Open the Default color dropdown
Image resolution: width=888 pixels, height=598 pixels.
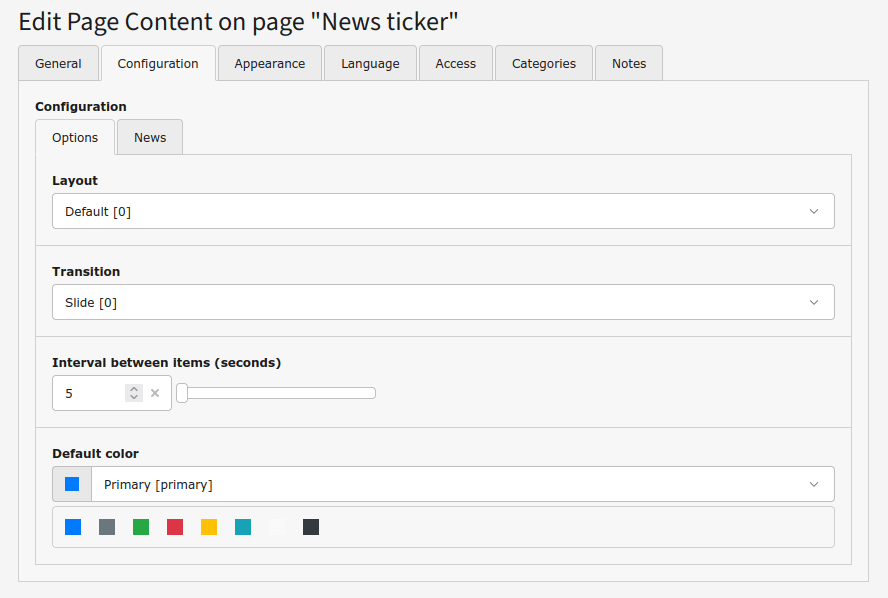[462, 484]
